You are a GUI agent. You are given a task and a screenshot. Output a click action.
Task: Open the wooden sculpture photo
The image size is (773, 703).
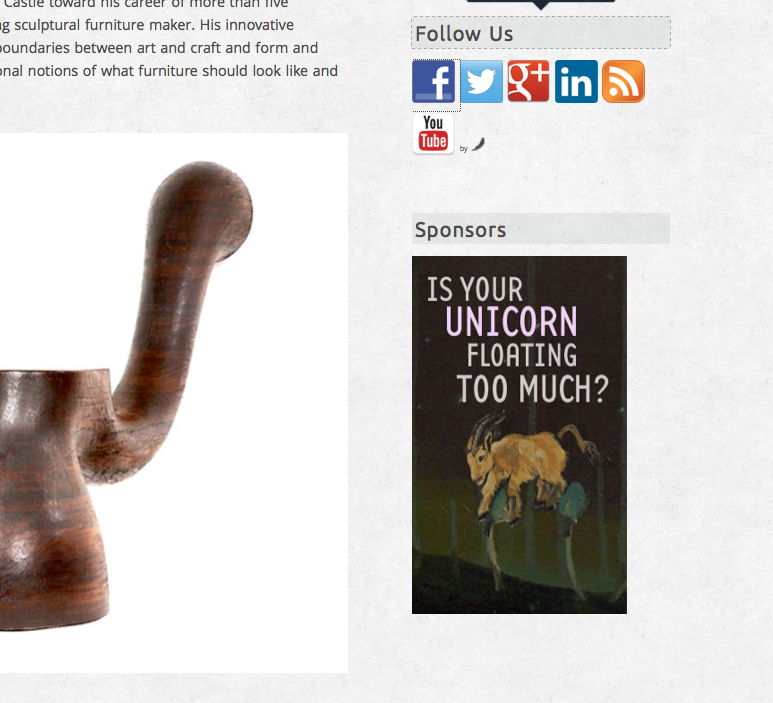click(x=174, y=403)
